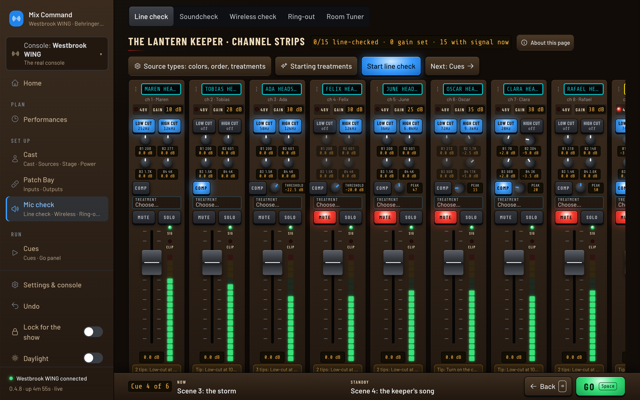Toggle 48V phantom power on Ada's channel

tap(262, 109)
